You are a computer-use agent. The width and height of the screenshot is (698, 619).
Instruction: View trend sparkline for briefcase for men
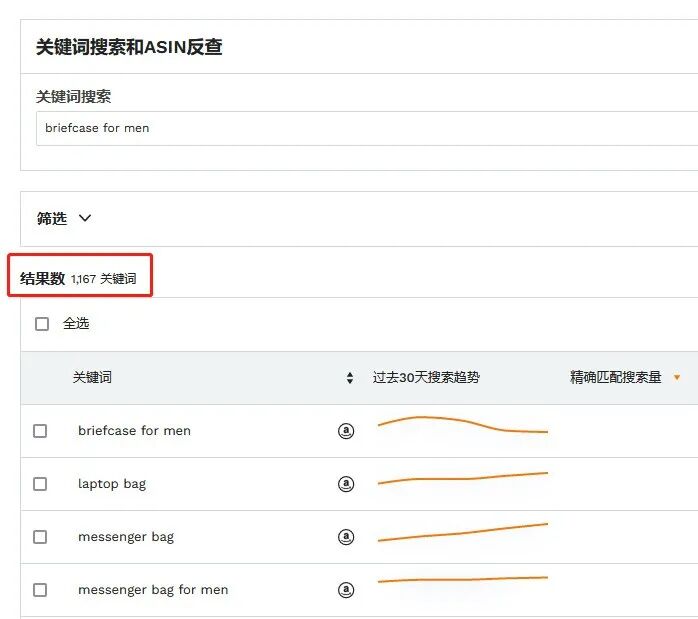pos(463,425)
